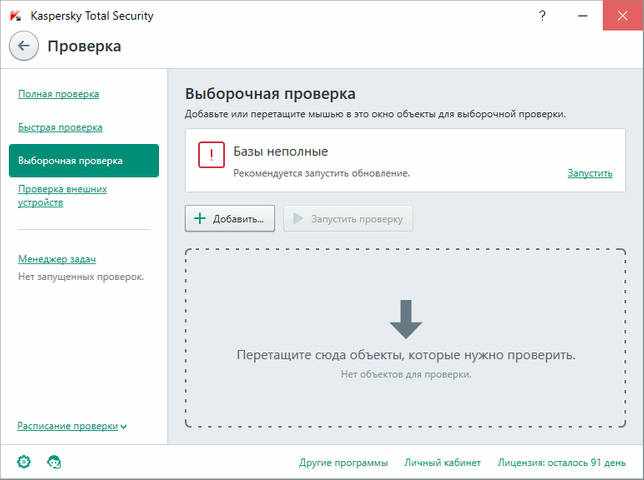
Task: Open settings via the gear icon
Action: [24, 462]
